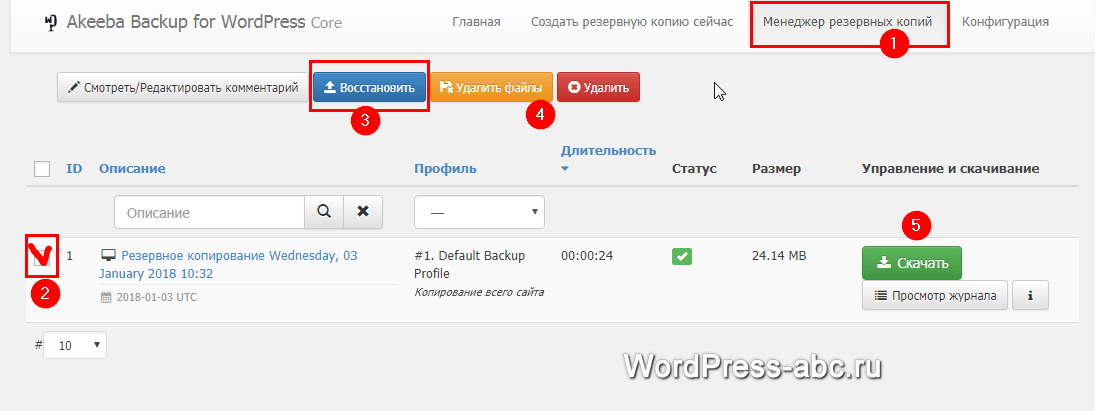Screen dimensions: 1095x411
Task: Toggle the select-all checkbox in table header
Action: (x=42, y=169)
